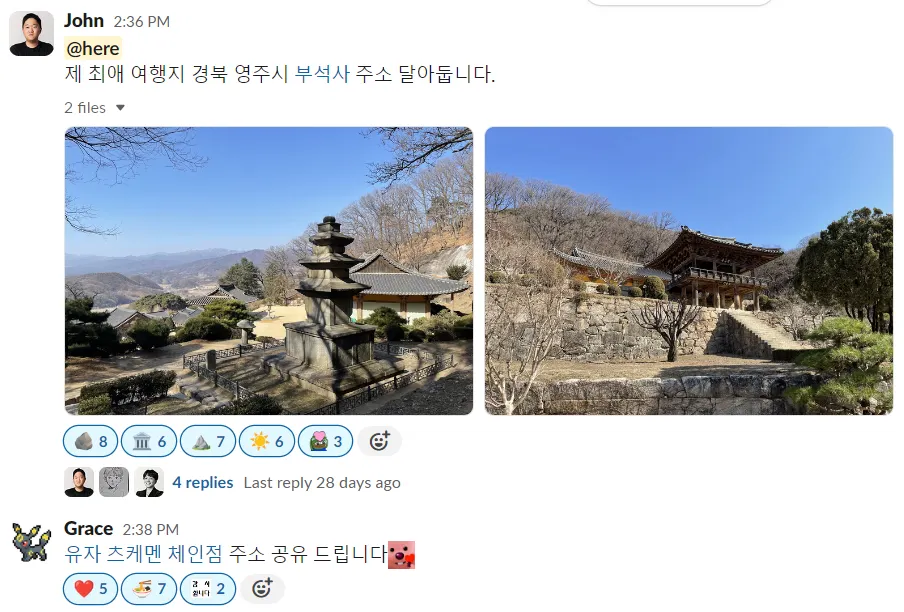904x612 pixels.
Task: Click the Korean text reaction showing 2
Action: 208,588
